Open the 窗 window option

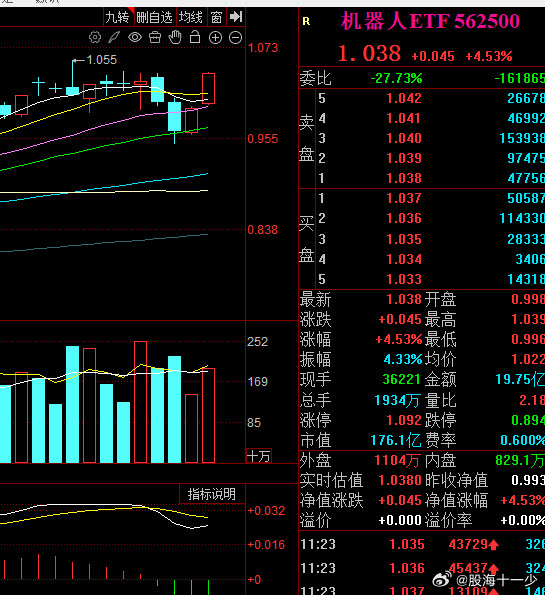(x=216, y=17)
